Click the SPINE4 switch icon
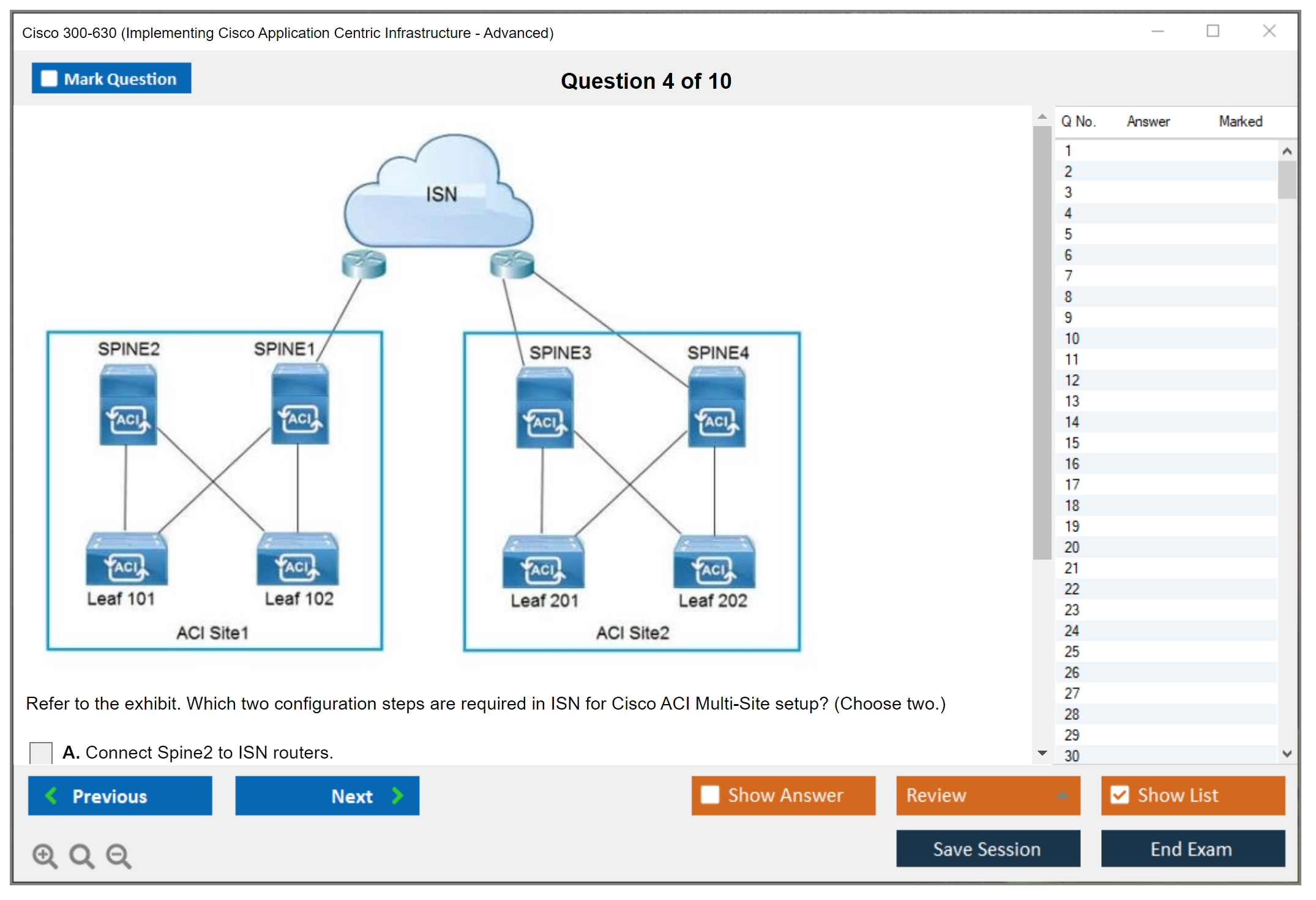1316x900 pixels. pyautogui.click(x=717, y=408)
